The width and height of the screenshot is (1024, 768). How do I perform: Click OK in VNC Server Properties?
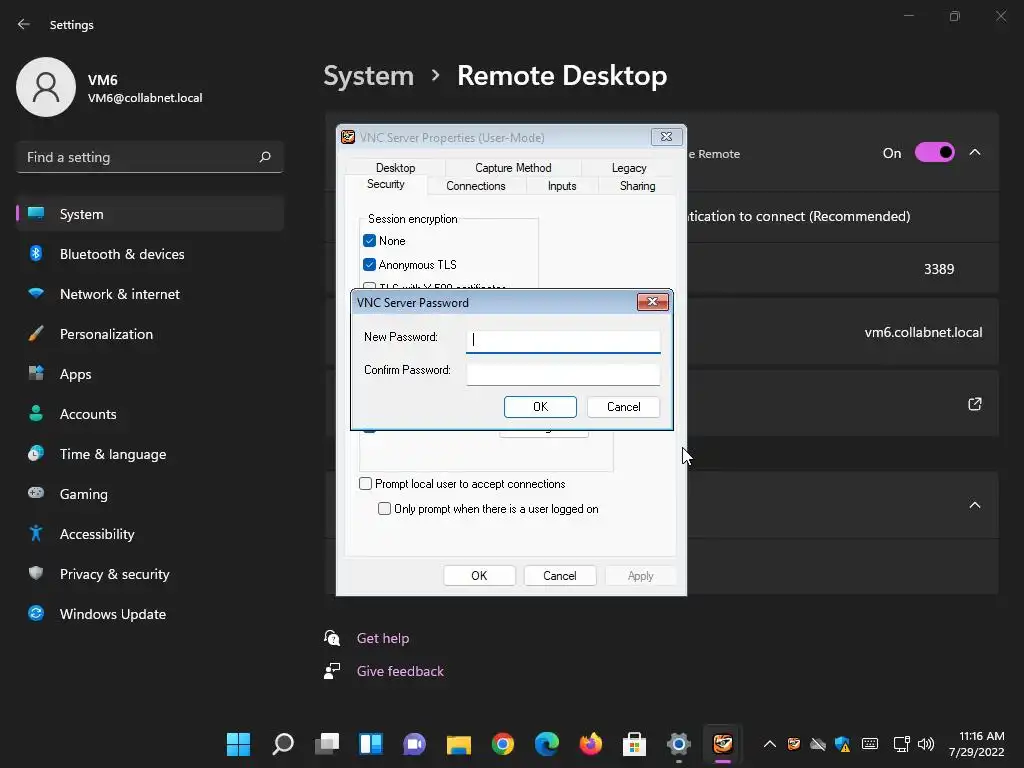point(479,576)
